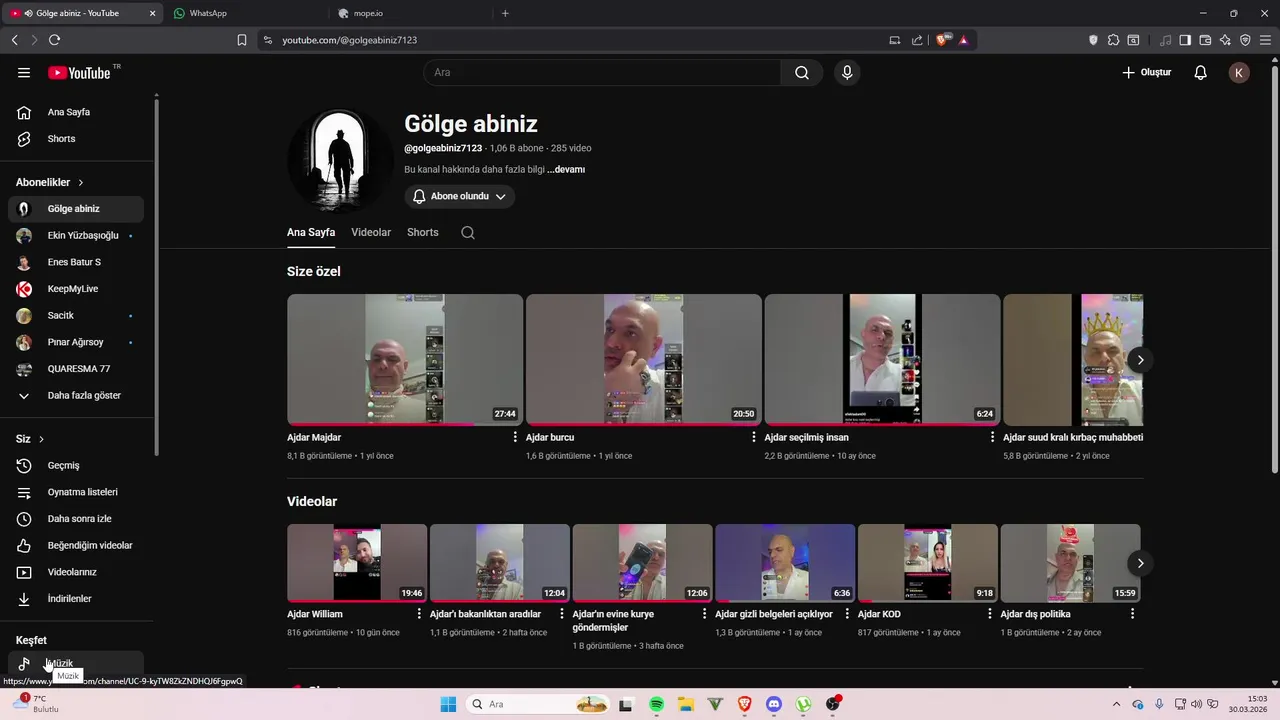The height and width of the screenshot is (720, 1280).
Task: Switch to the channel Shorts tab
Action: (x=423, y=232)
